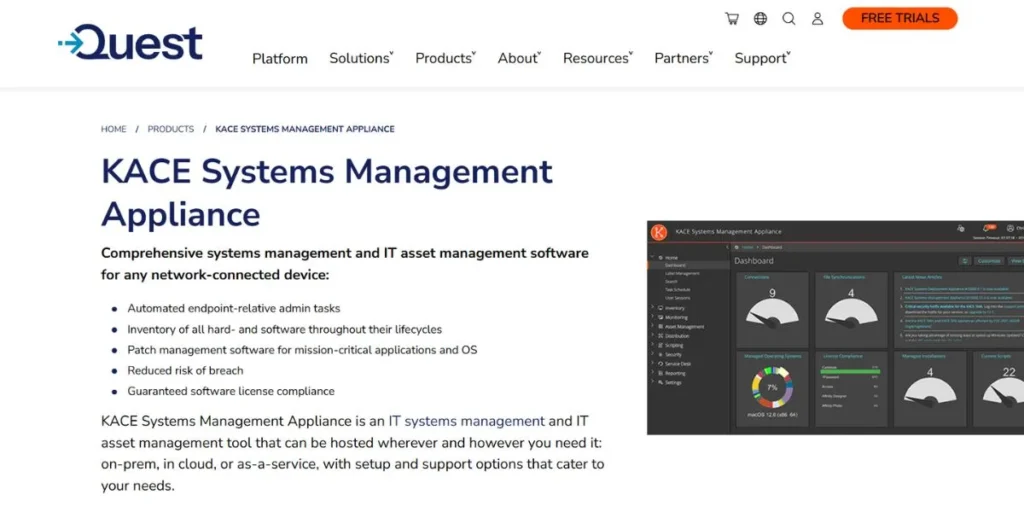The image size is (1024, 512).
Task: Expand the Monitoring section in KACE sidebar
Action: [652, 317]
